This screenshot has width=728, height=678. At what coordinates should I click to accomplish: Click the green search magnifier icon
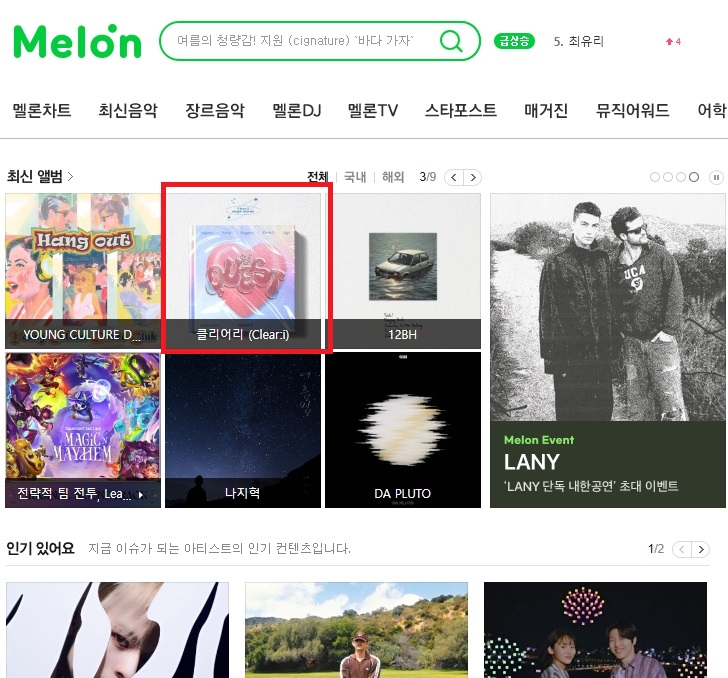451,41
